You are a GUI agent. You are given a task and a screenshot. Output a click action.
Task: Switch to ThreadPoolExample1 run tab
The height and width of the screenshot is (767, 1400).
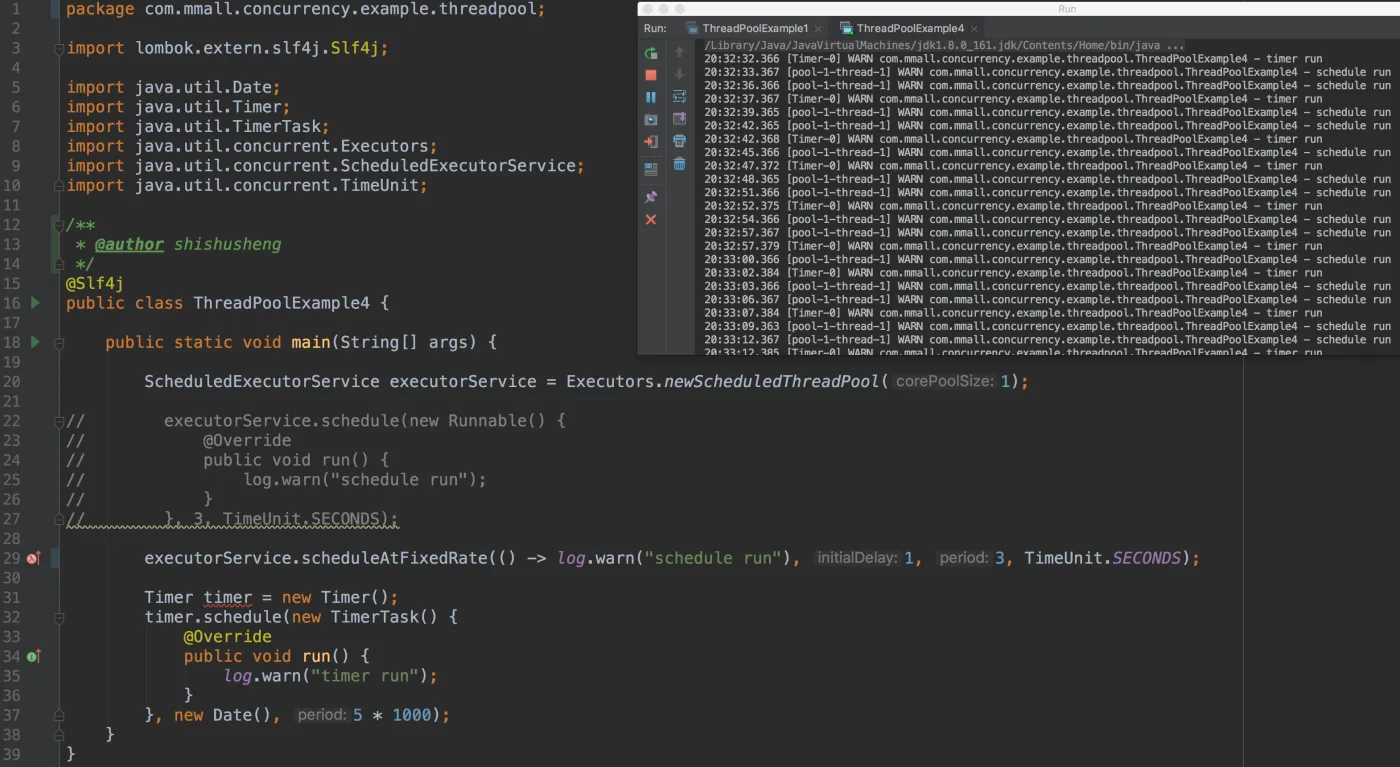(x=755, y=28)
